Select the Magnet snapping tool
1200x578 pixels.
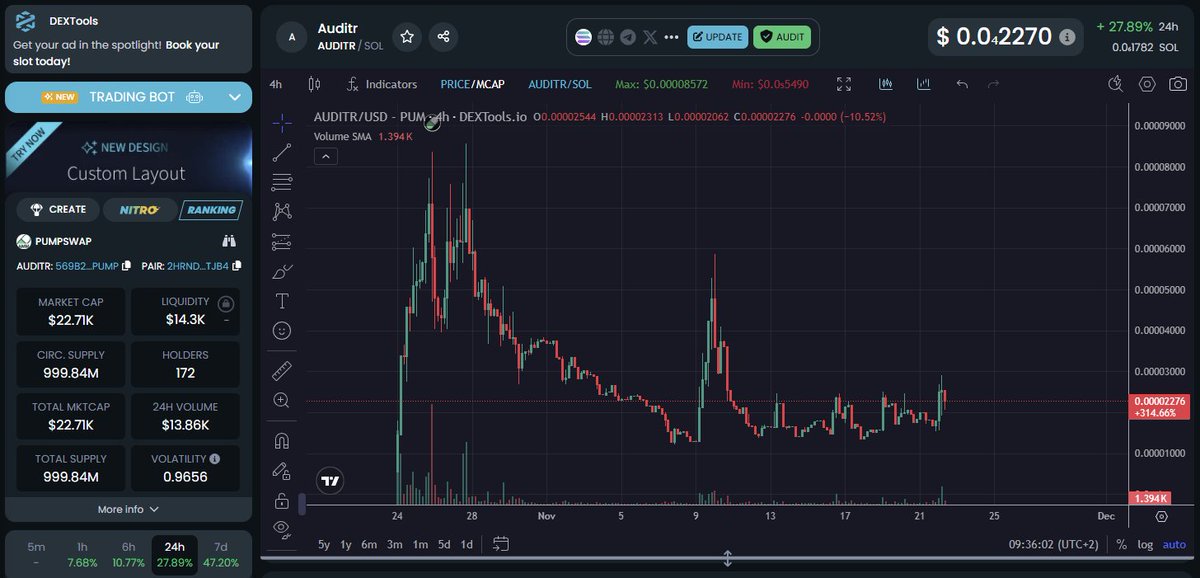point(281,440)
